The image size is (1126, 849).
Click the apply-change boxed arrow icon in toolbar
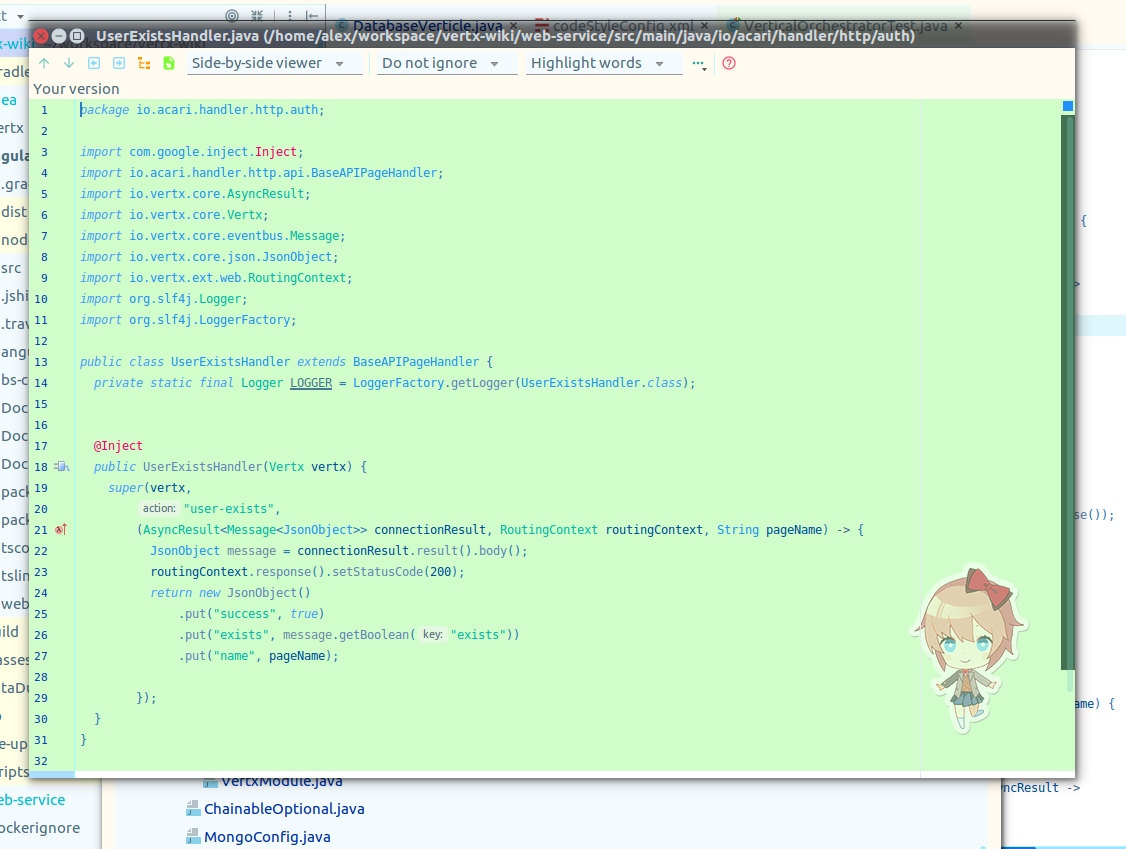point(94,62)
